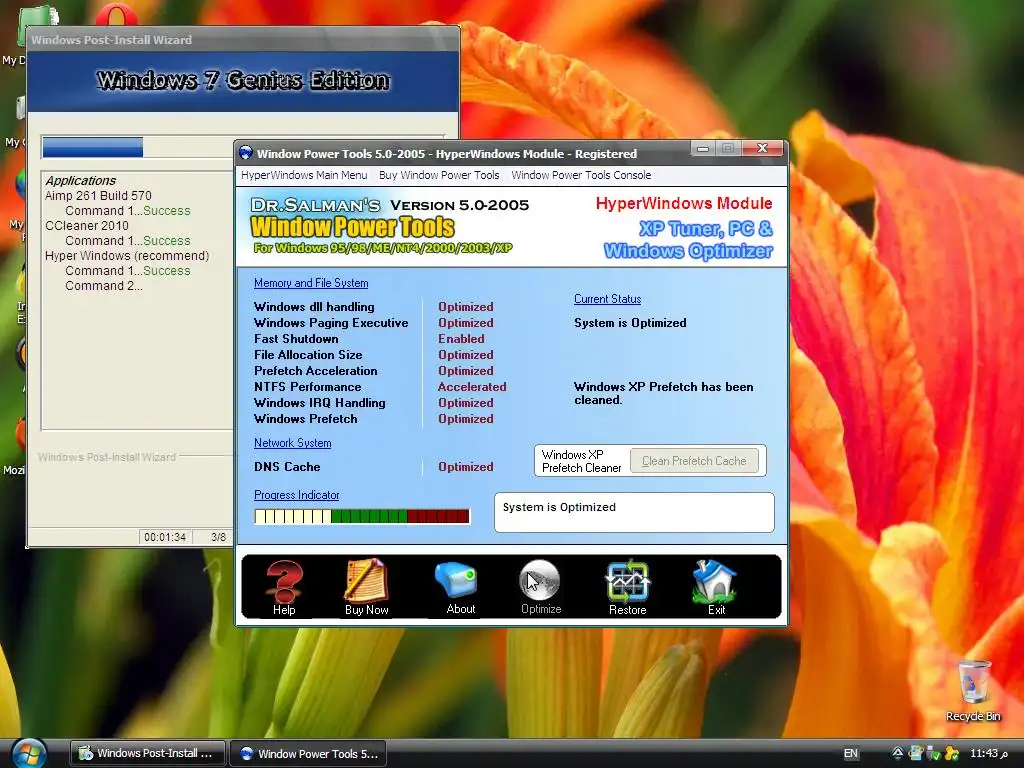Click the HyperWindows progress indicator bar
Screen dimensions: 1024x768
(362, 517)
